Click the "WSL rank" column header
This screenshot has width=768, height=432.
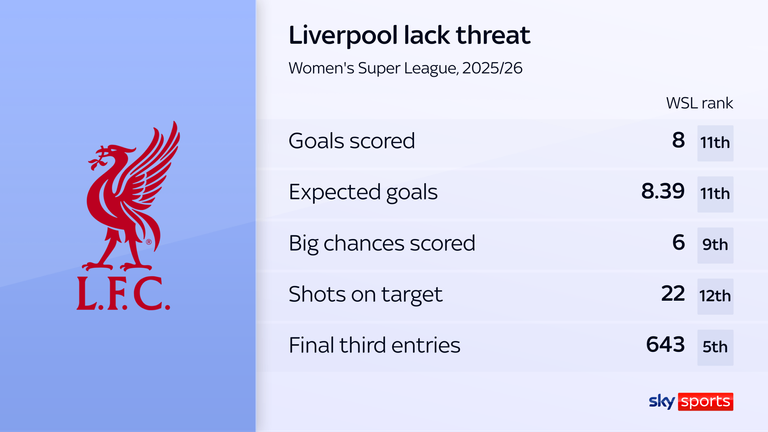[x=699, y=104]
